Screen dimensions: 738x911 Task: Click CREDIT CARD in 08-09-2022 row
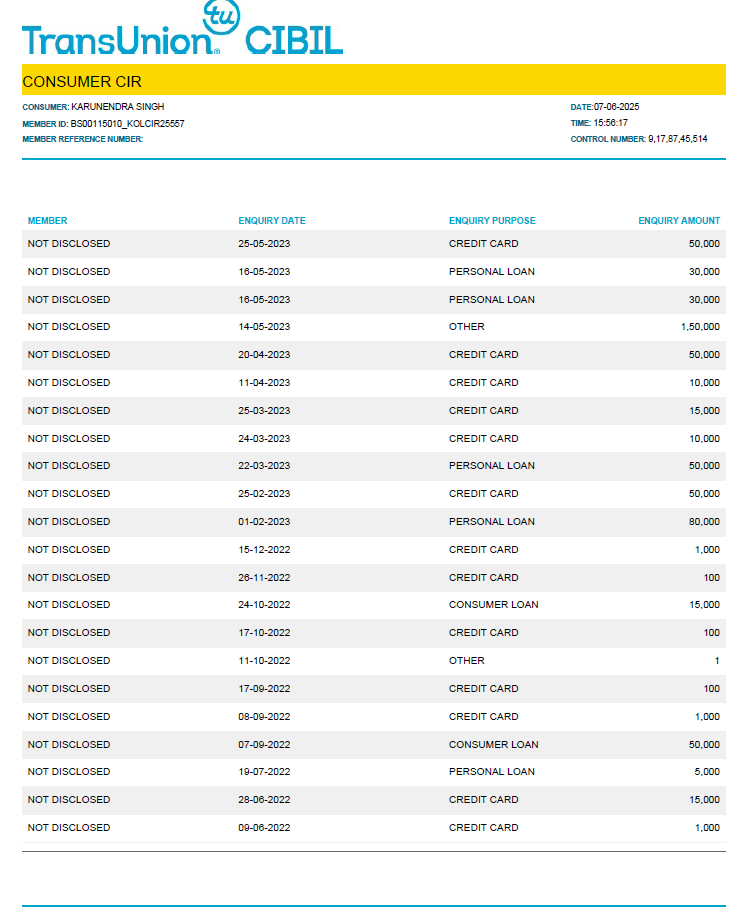tap(483, 716)
